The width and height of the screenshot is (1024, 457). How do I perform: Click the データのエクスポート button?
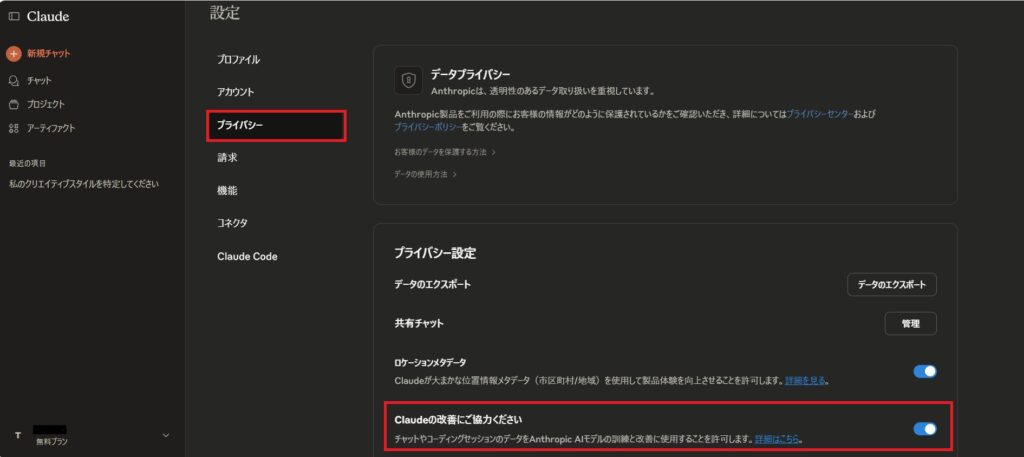point(891,285)
